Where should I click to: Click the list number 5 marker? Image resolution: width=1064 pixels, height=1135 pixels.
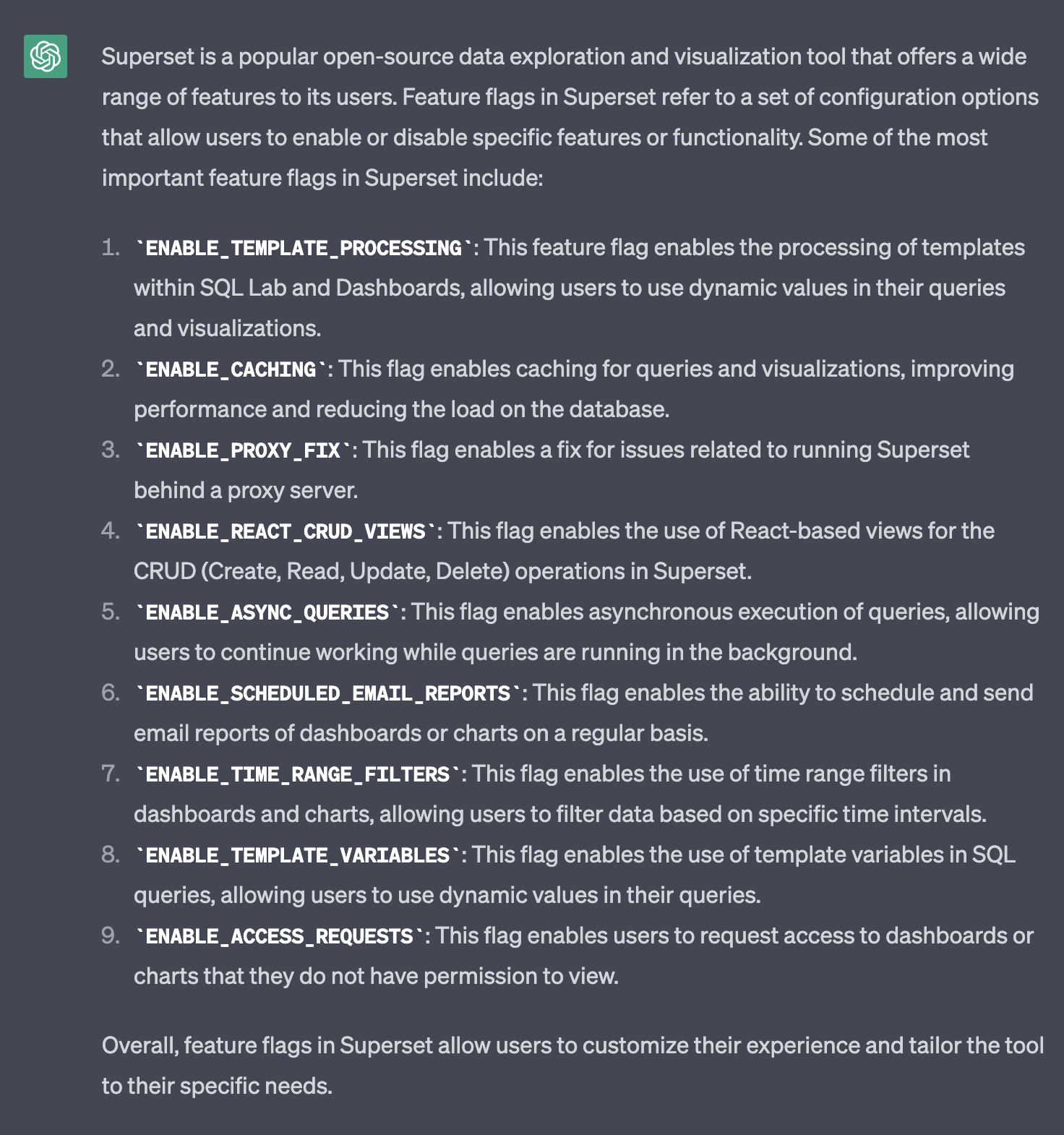111,612
